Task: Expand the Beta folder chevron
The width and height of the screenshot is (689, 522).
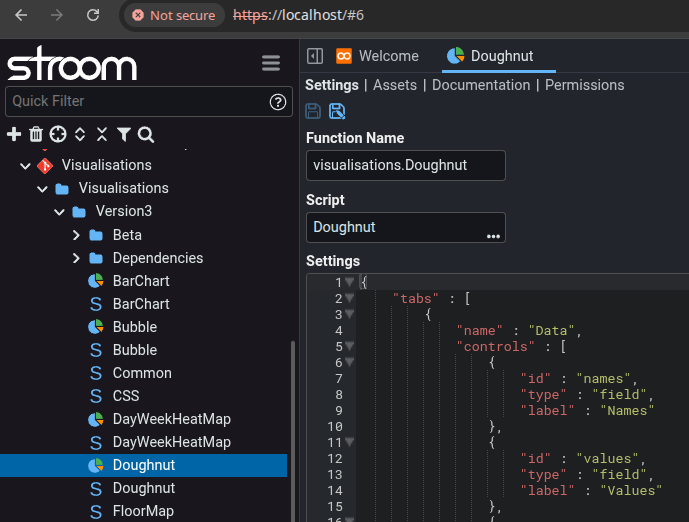Action: pos(76,235)
